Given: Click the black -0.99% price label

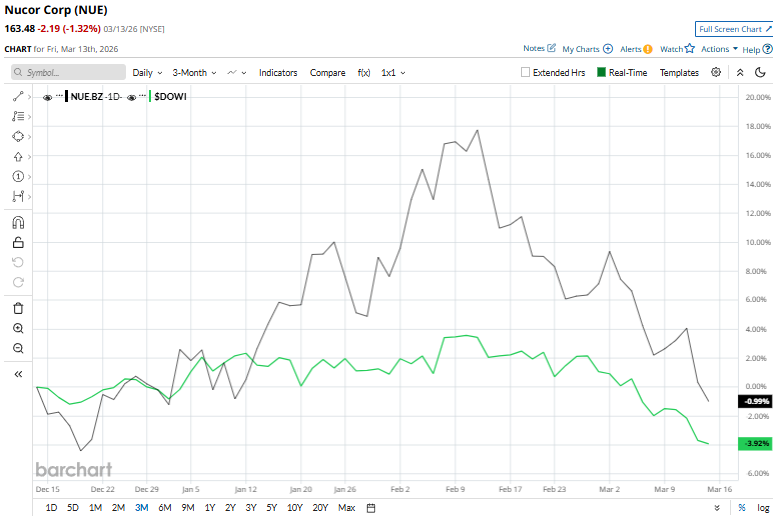Looking at the screenshot, I should (755, 401).
